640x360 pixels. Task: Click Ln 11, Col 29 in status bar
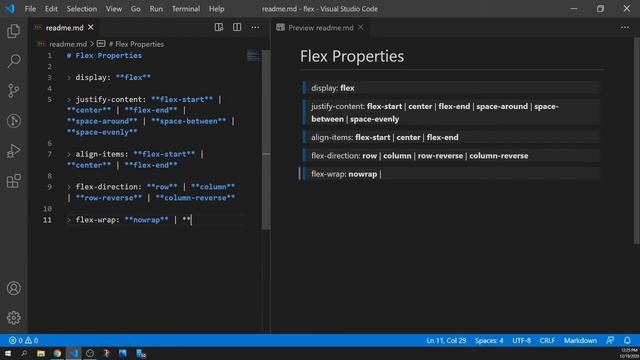[x=446, y=340]
